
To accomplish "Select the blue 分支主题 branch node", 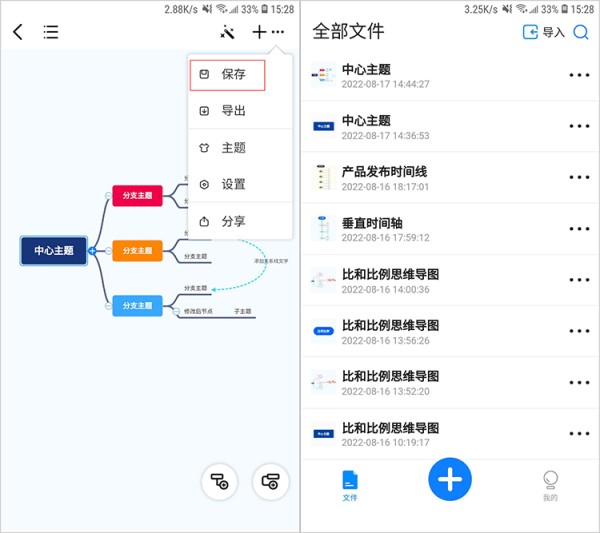I will 137,306.
